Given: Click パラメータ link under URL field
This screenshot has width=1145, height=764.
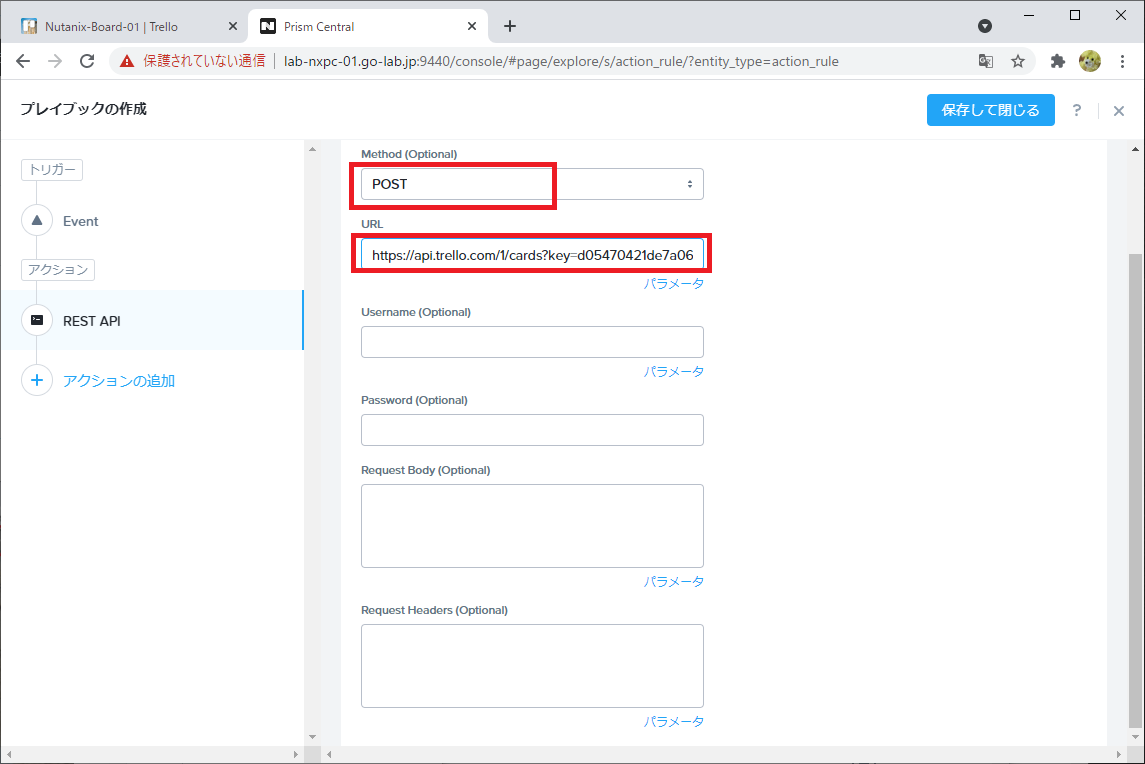Looking at the screenshot, I should [673, 283].
